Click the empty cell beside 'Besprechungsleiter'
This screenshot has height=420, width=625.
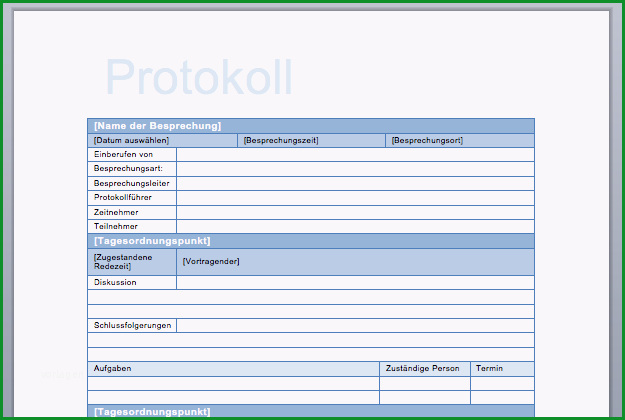(x=355, y=183)
